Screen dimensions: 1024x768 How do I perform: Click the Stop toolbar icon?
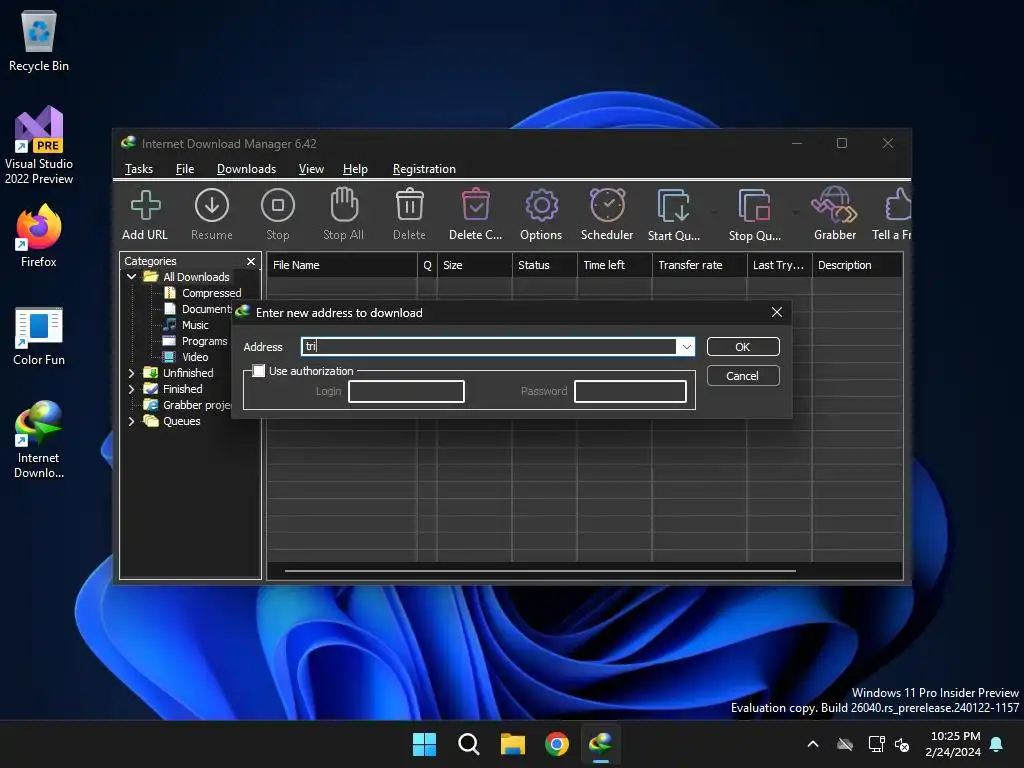pyautogui.click(x=278, y=205)
